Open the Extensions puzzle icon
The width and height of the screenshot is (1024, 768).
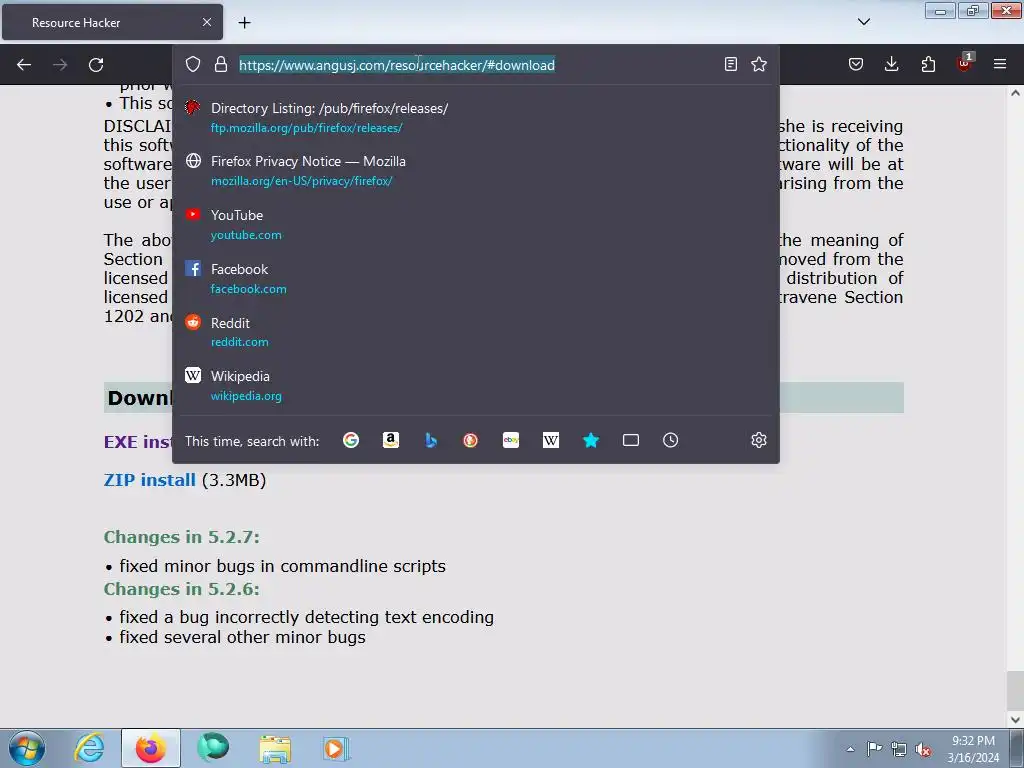tap(928, 64)
